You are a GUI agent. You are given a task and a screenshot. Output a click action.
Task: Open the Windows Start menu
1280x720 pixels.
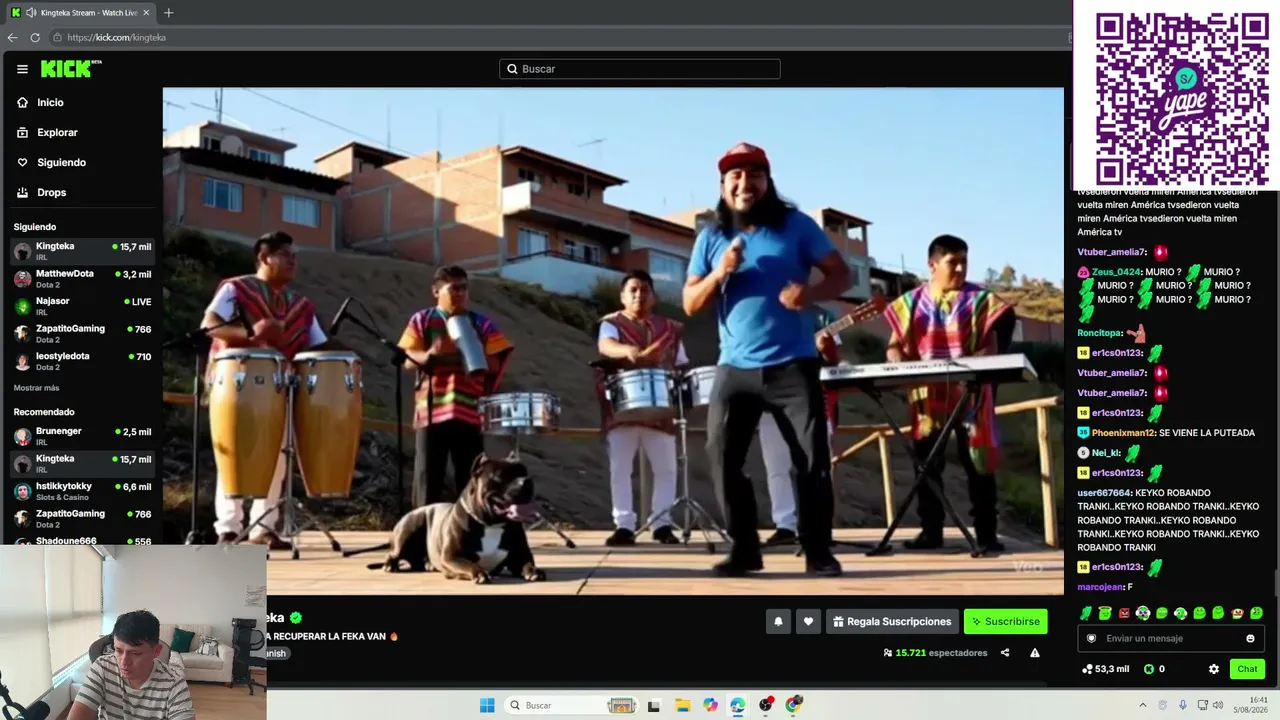(487, 705)
